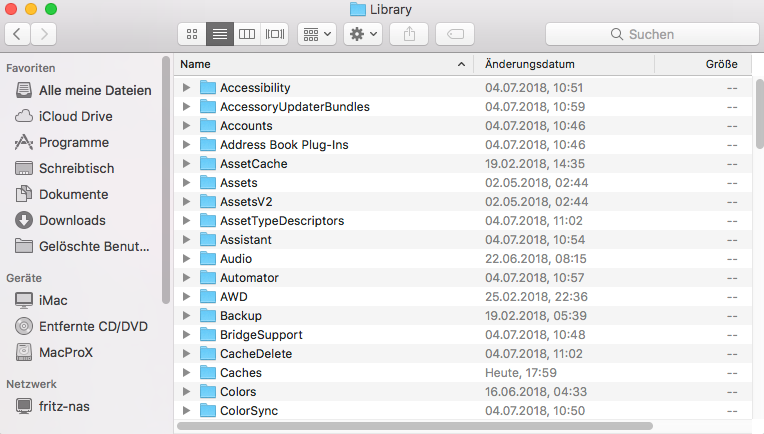Sort by Name column header
Image resolution: width=764 pixels, height=434 pixels.
tap(324, 64)
